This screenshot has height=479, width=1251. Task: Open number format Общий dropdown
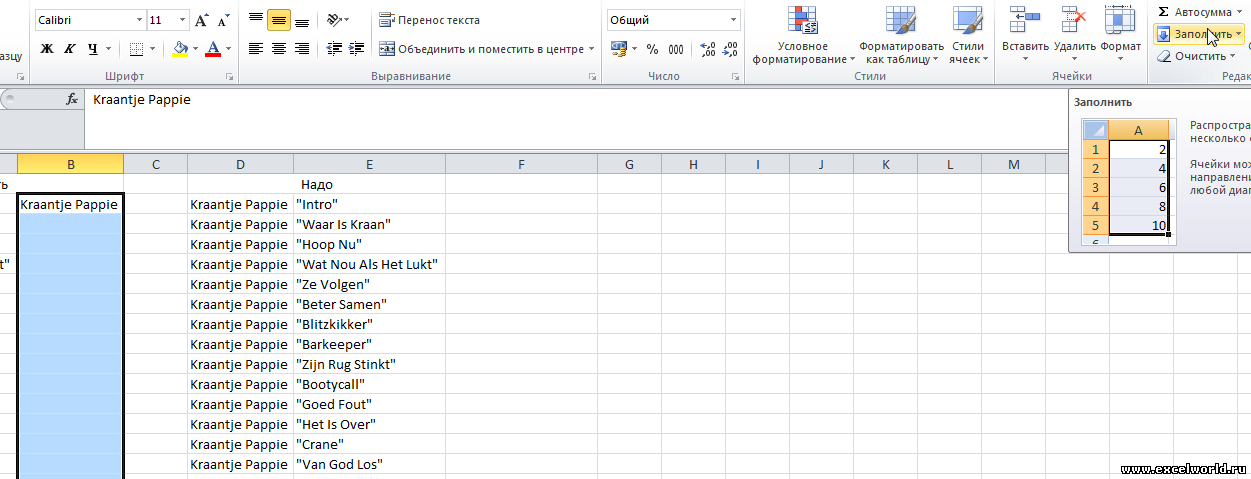coord(733,20)
